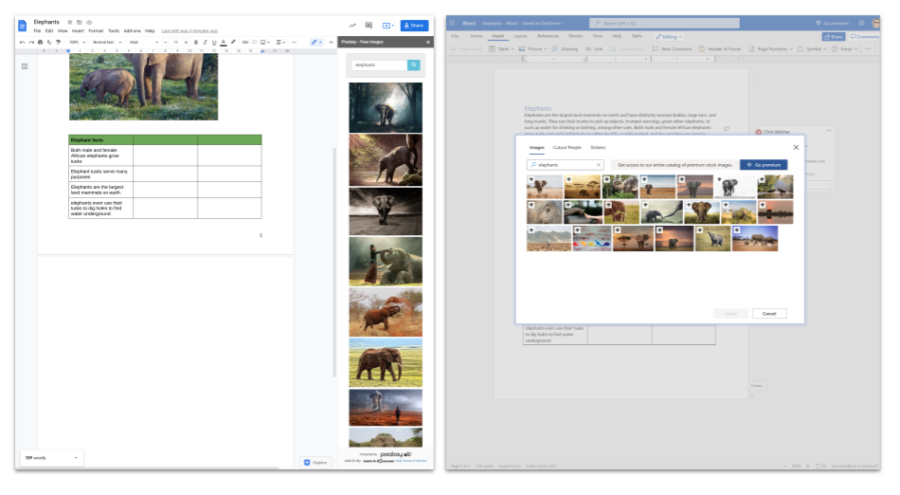Image resolution: width=900 pixels, height=495 pixels.
Task: Open the Tools menu in Google Docs
Action: click(114, 31)
